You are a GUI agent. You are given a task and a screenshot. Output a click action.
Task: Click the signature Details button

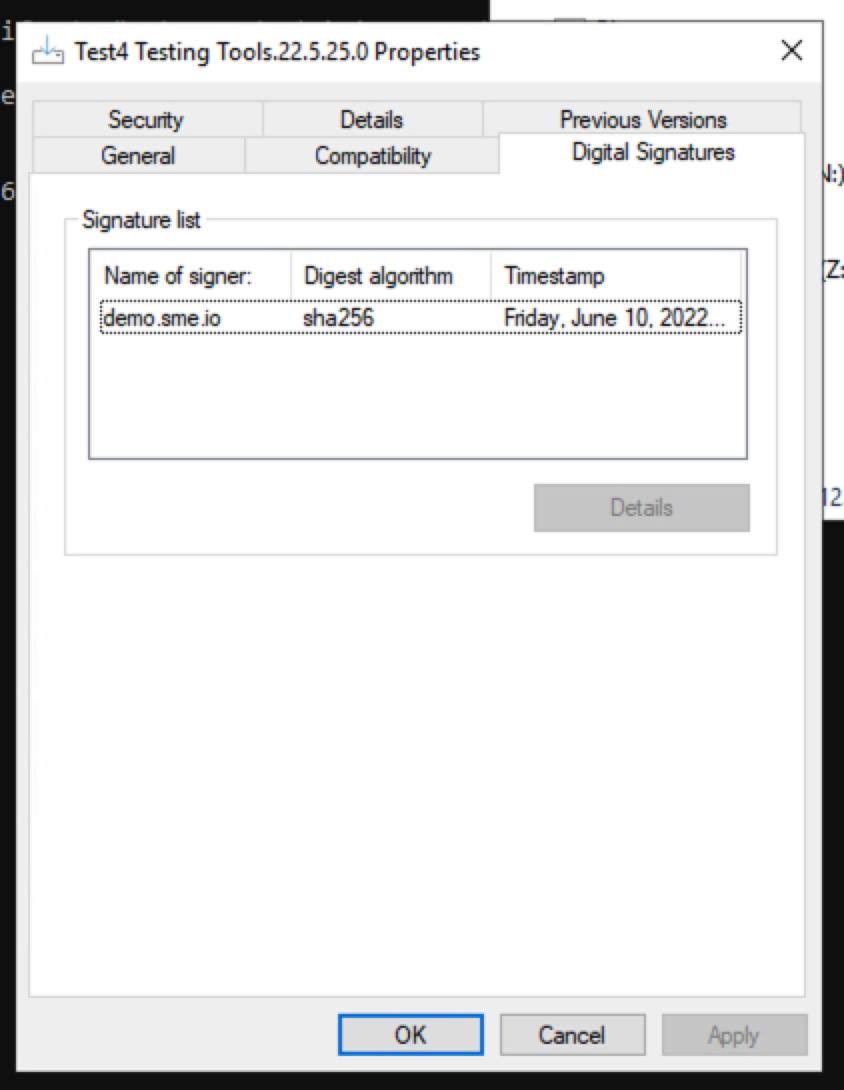pos(642,508)
